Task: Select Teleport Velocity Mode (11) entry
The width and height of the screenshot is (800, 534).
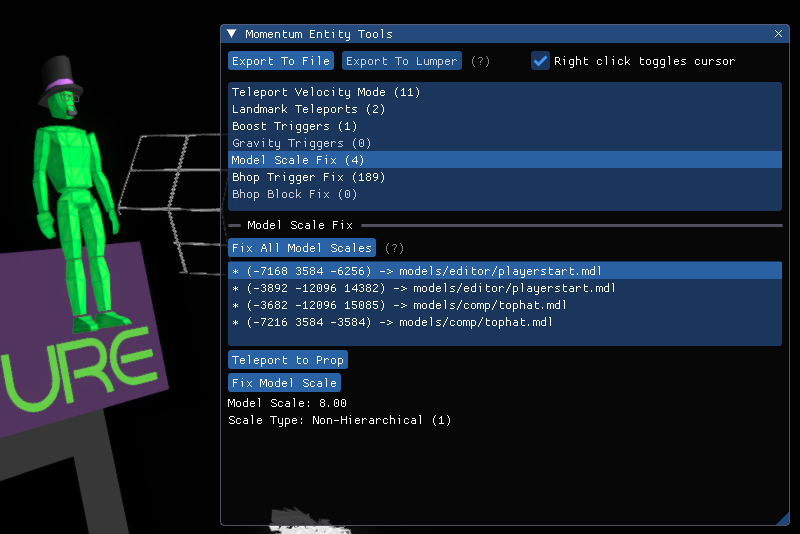Action: coord(326,92)
